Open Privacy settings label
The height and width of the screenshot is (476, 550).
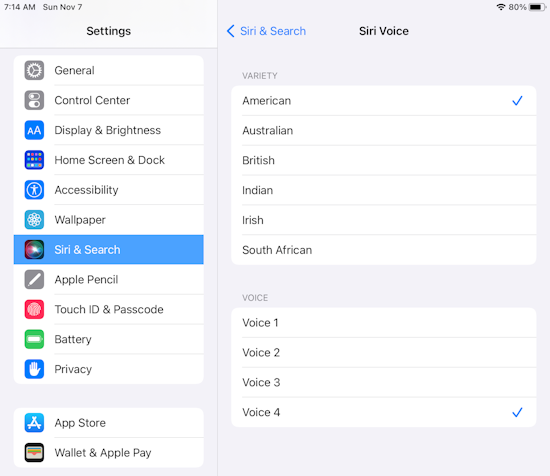click(73, 369)
